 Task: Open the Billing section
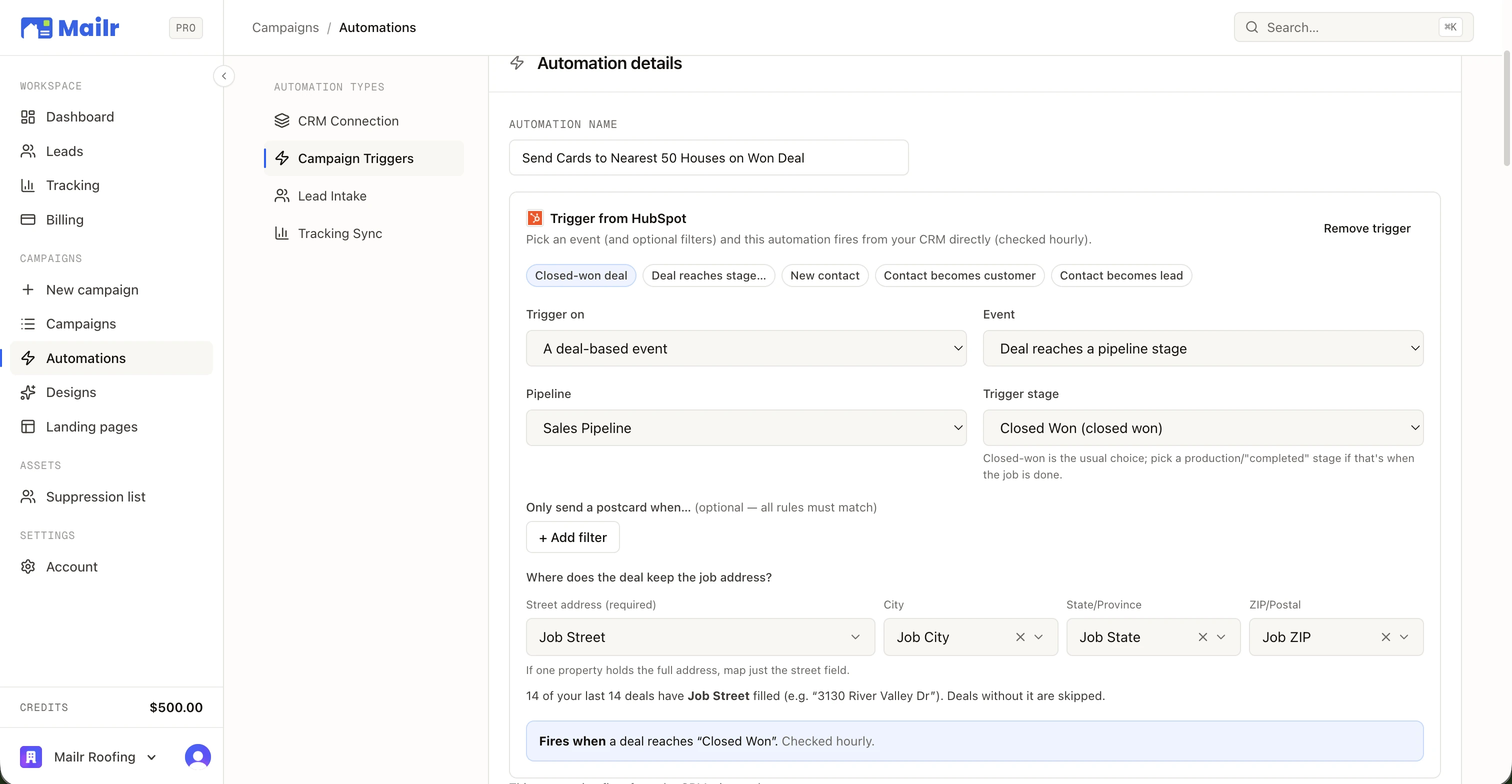111,219
